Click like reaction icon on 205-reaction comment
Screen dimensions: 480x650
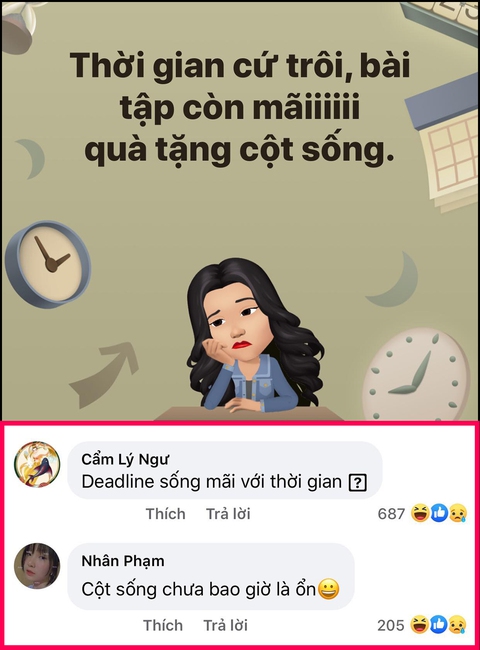(x=438, y=625)
